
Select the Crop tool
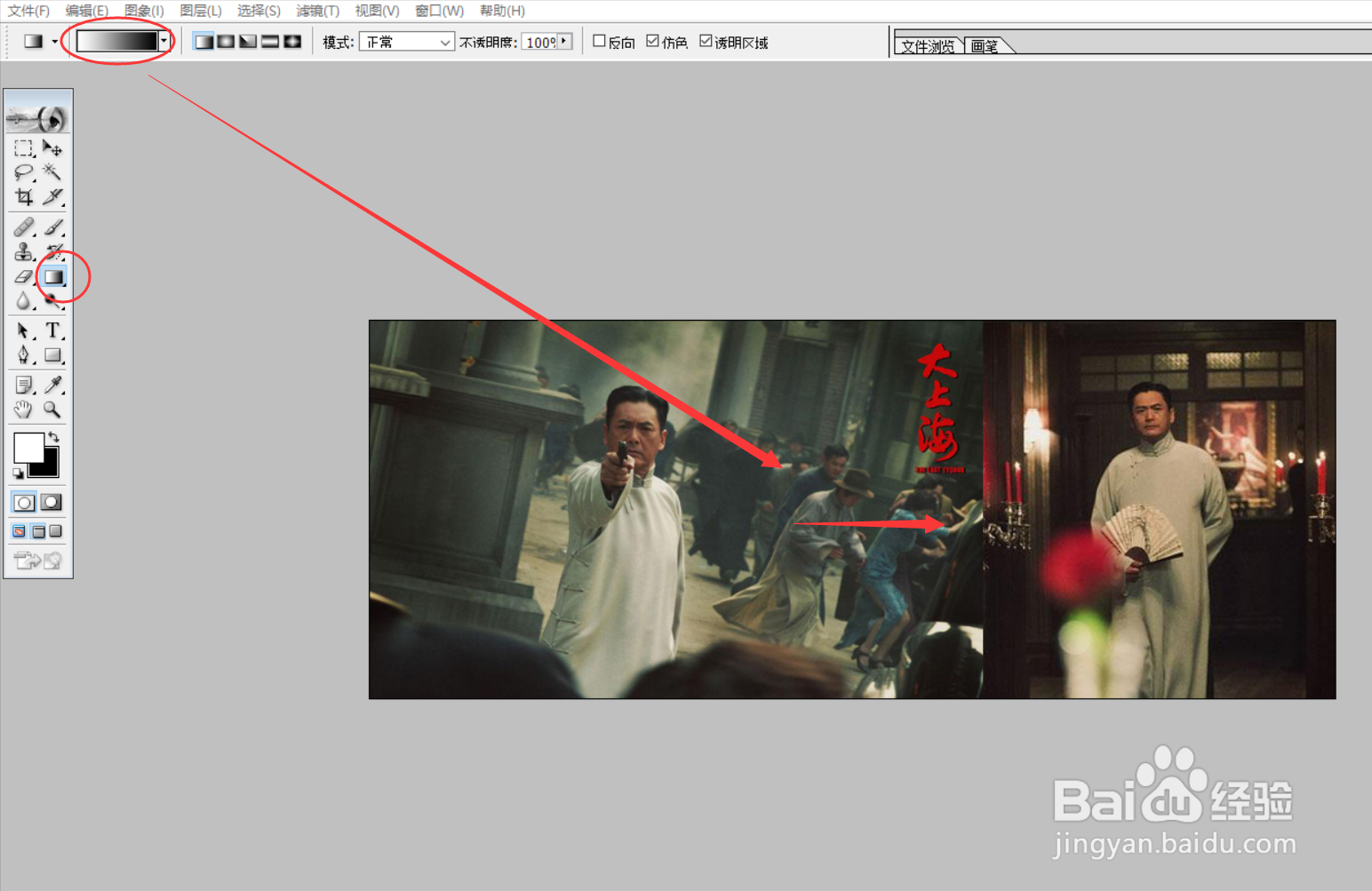[x=24, y=196]
